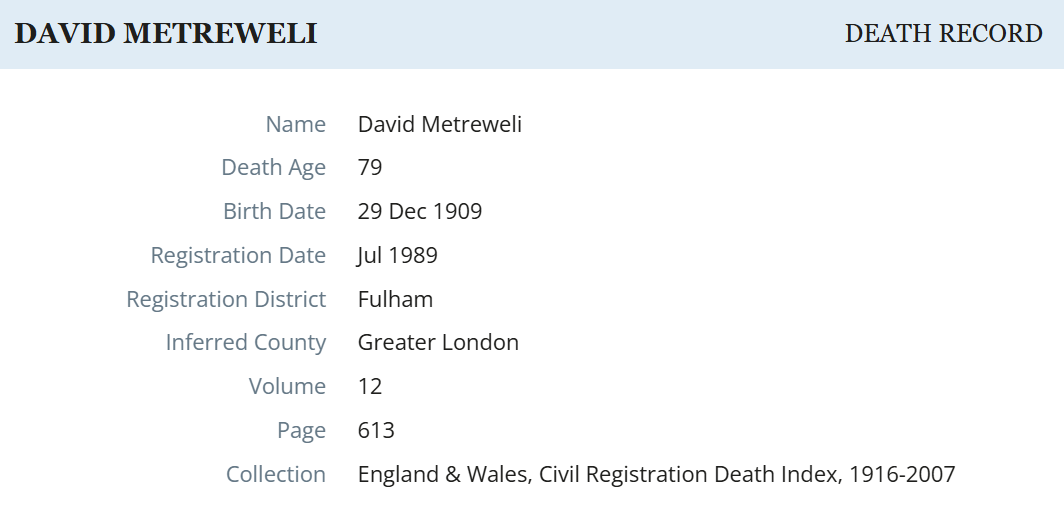Image resolution: width=1064 pixels, height=531 pixels.
Task: Select the county value Greater London
Action: point(438,342)
